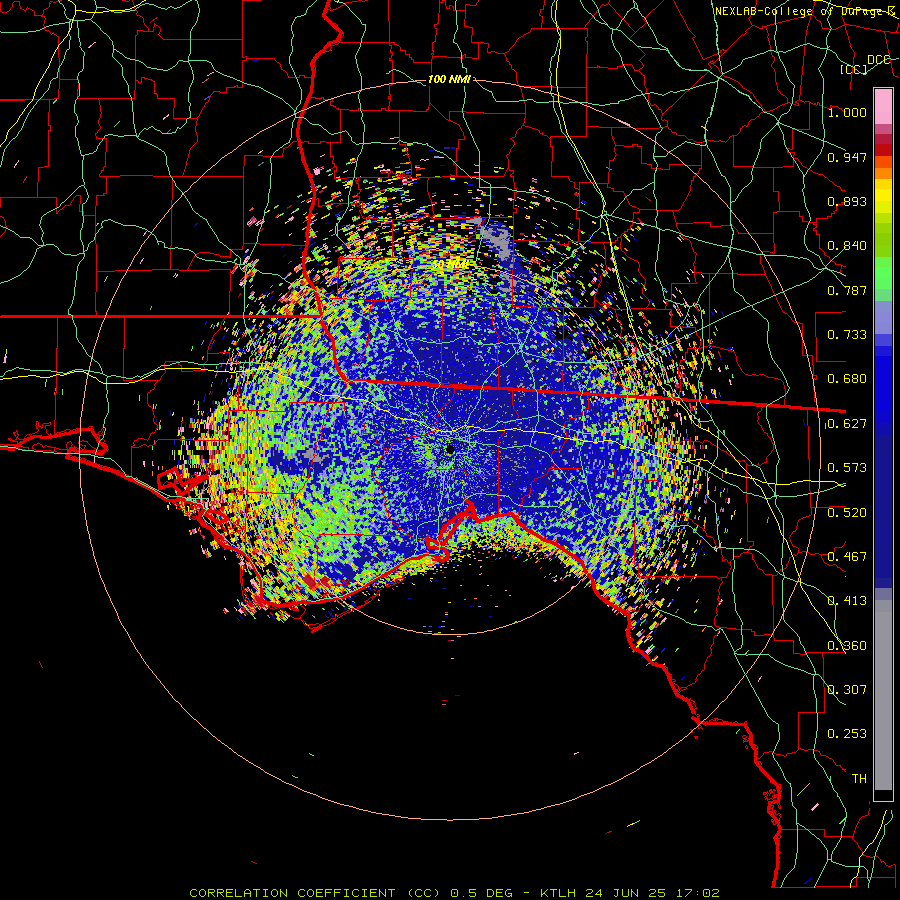Viewport: 900px width, 900px height.
Task: Click the TH label on the legend
Action: tap(859, 779)
